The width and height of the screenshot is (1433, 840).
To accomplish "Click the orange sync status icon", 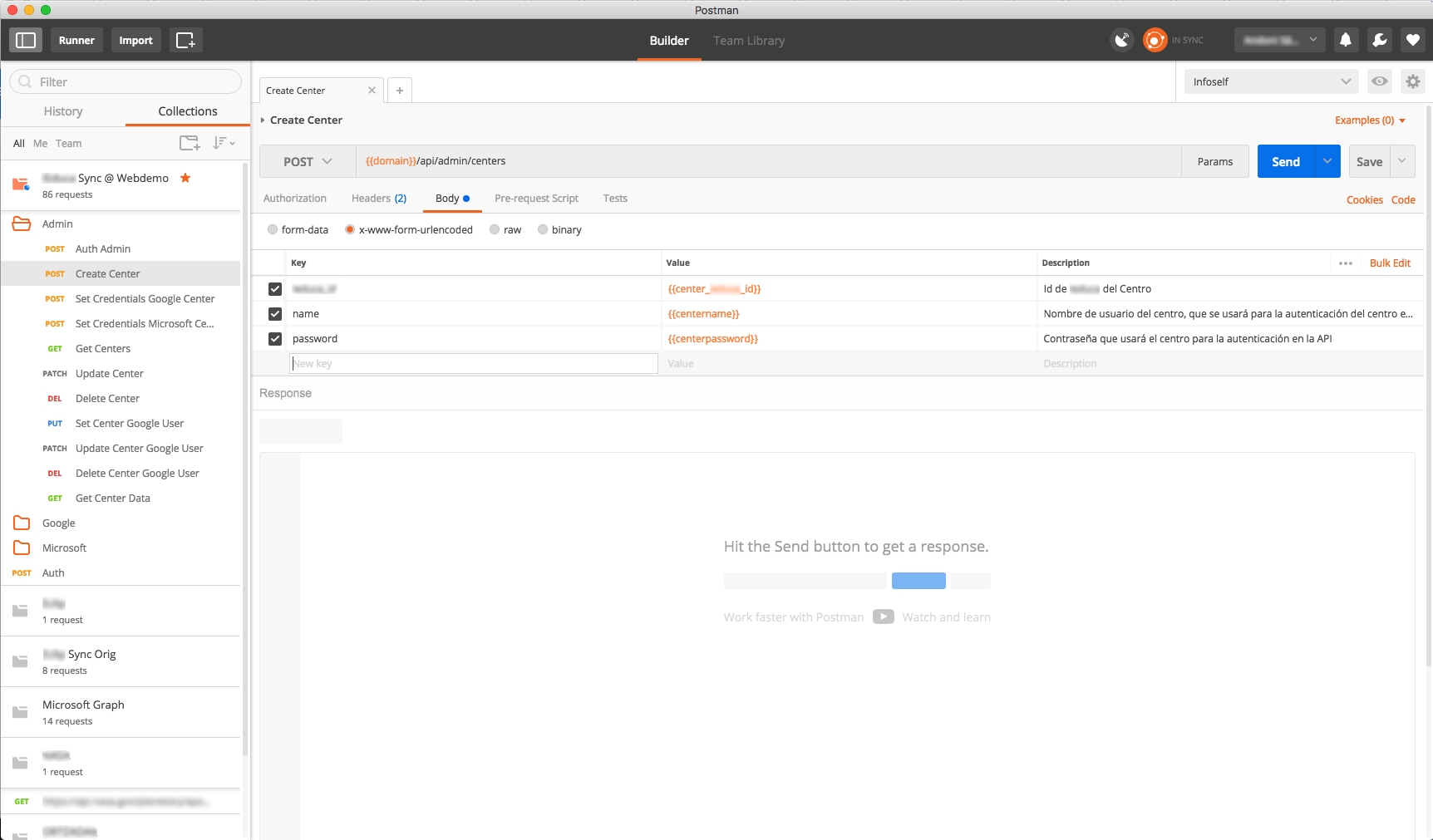I will (1155, 40).
